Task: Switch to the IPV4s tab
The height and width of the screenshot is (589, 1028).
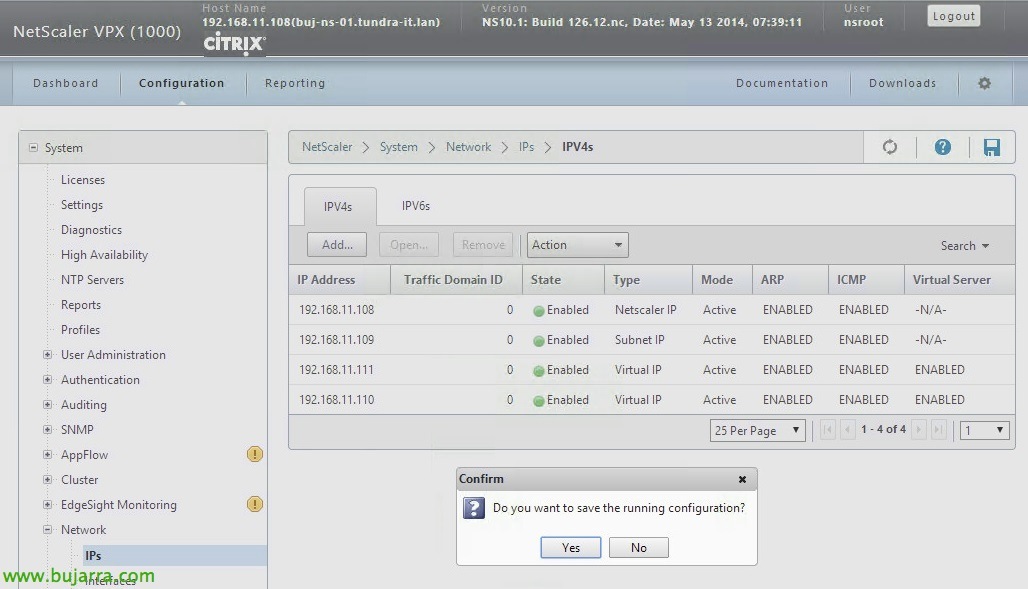Action: click(x=340, y=207)
